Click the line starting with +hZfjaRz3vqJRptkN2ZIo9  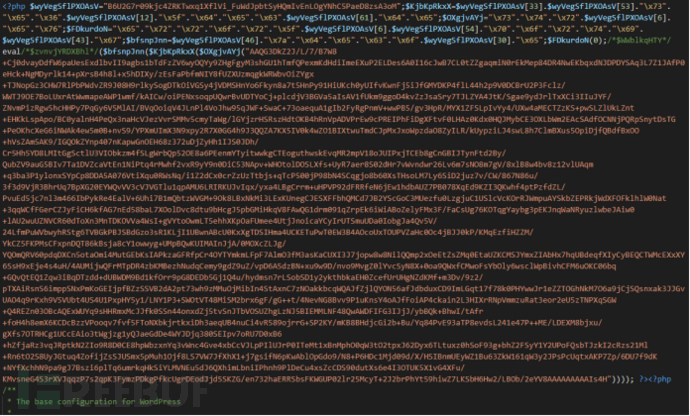[325, 345]
